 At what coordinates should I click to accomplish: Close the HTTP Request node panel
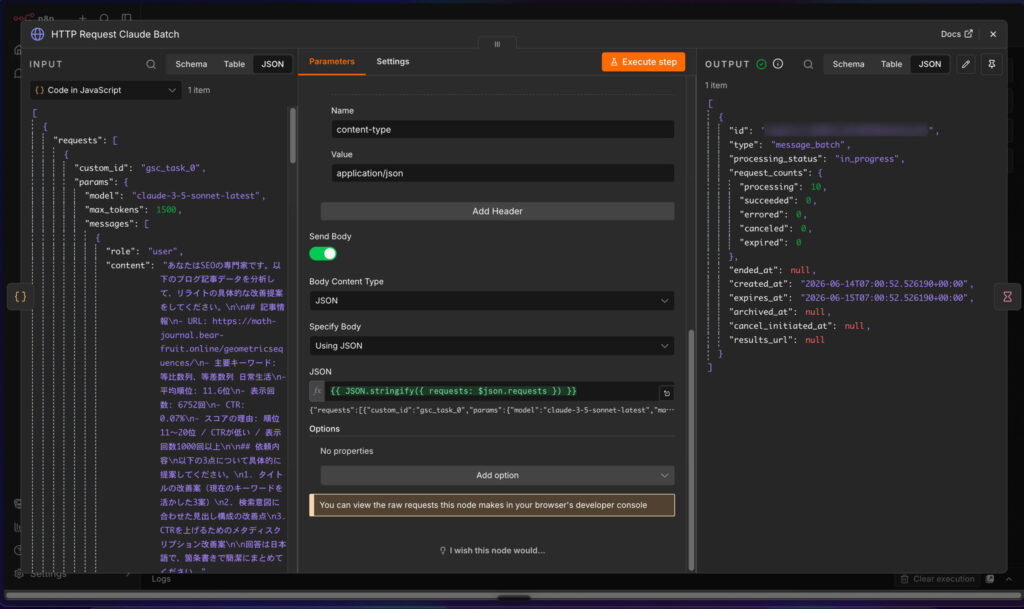point(993,34)
